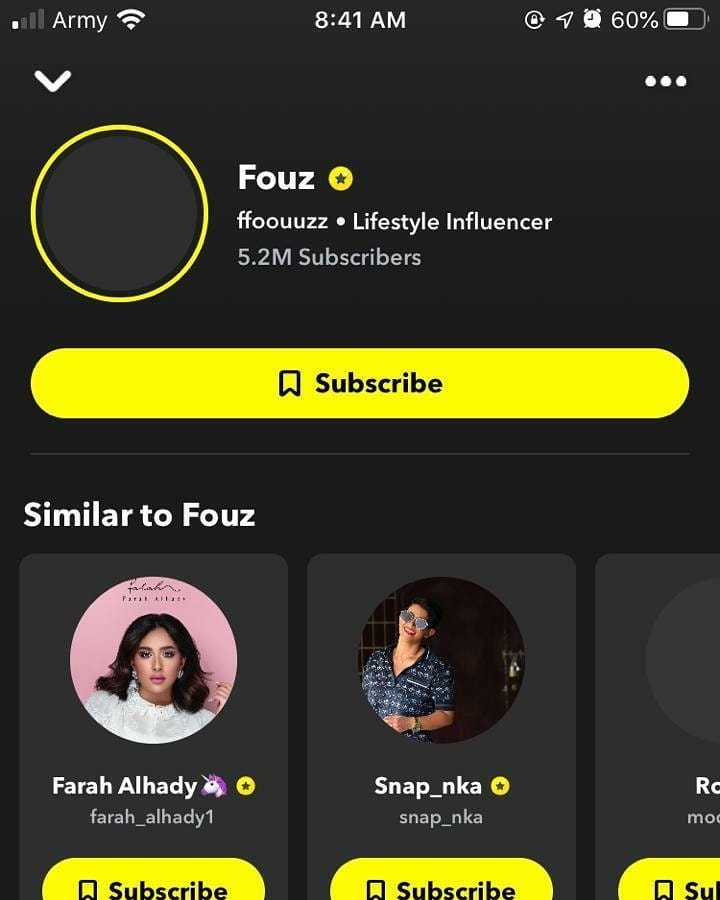720x900 pixels.
Task: Subscribe to Farah Alhady
Action: [x=154, y=886]
